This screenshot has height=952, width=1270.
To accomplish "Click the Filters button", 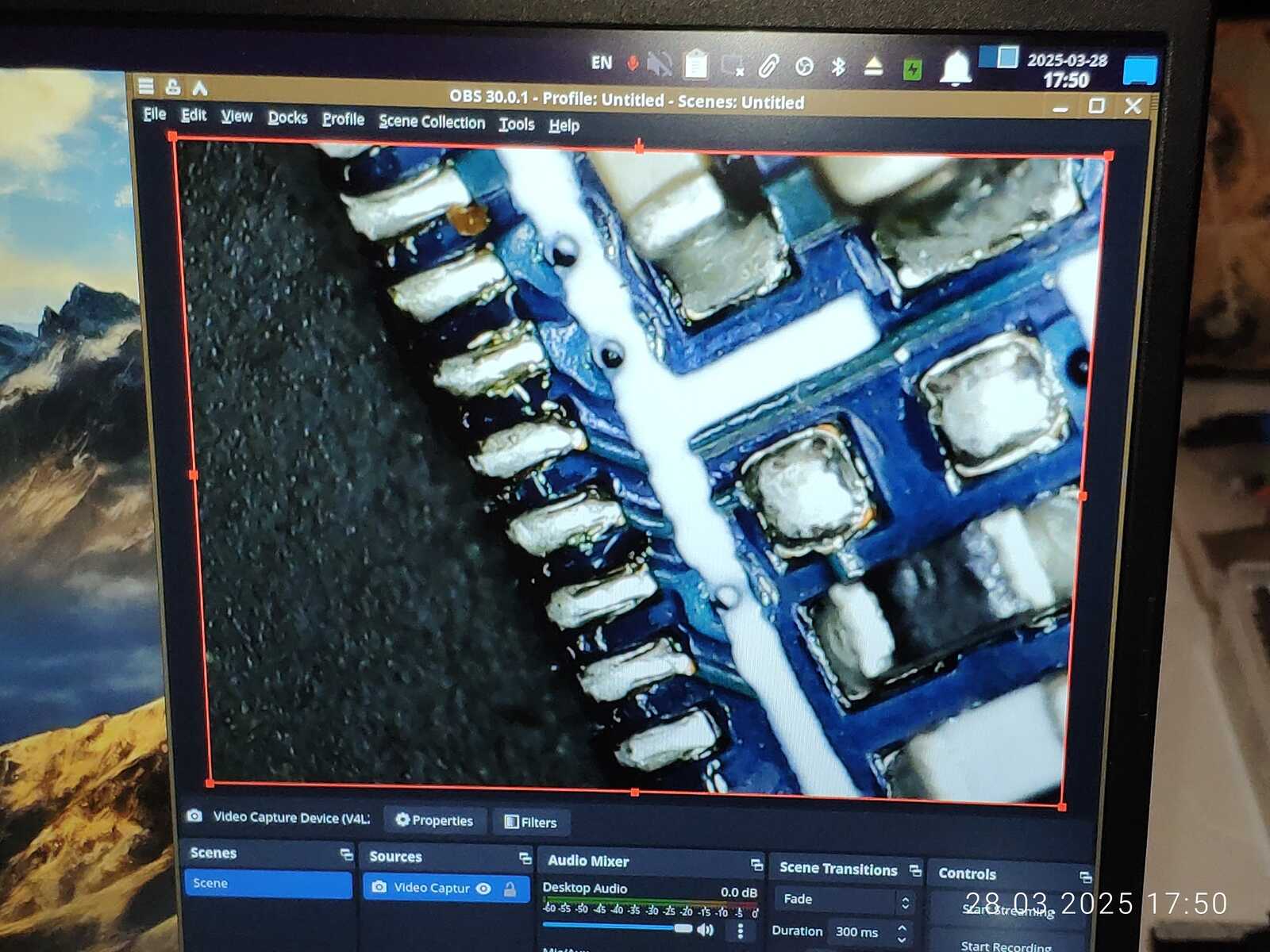I will pos(531,823).
